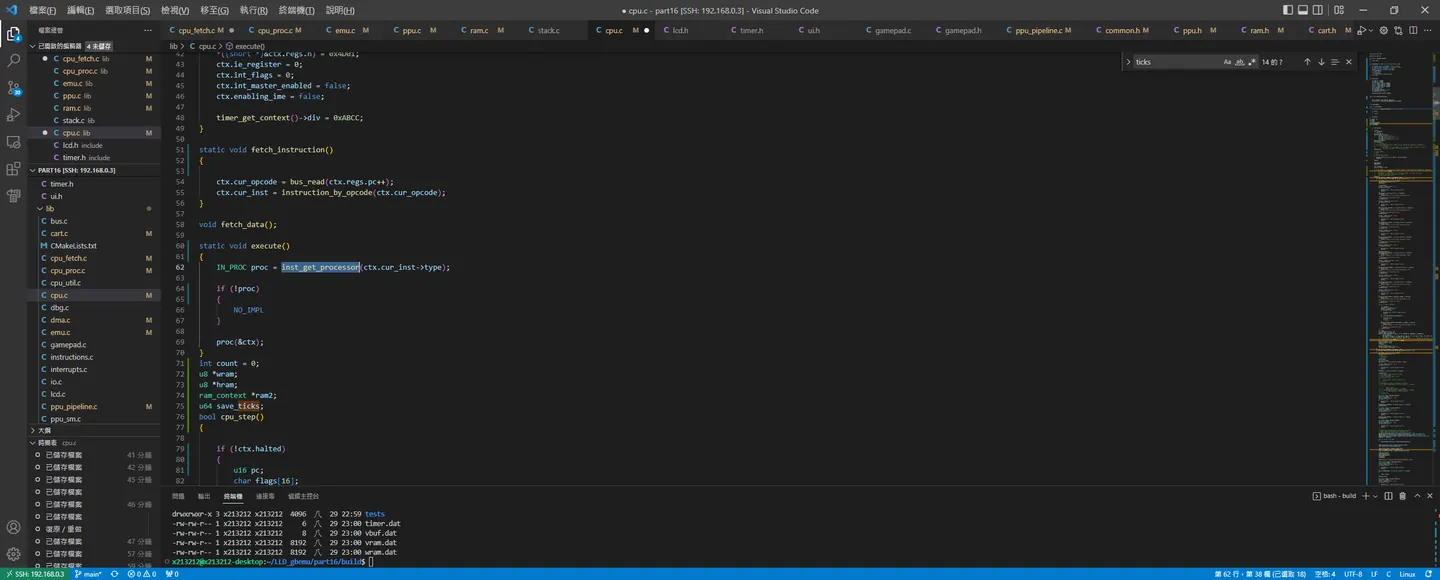Open the new terminal launch profile dropdown

point(1376,496)
